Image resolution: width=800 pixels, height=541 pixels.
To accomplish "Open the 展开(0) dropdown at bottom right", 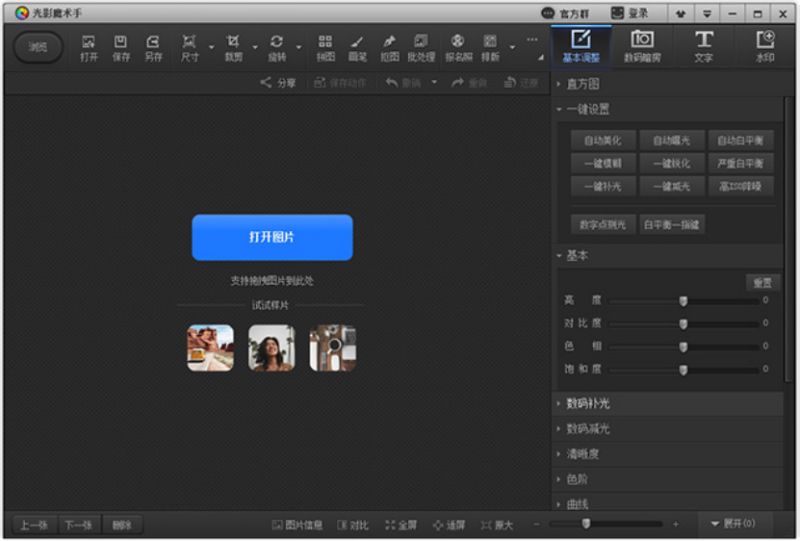I will click(x=733, y=524).
